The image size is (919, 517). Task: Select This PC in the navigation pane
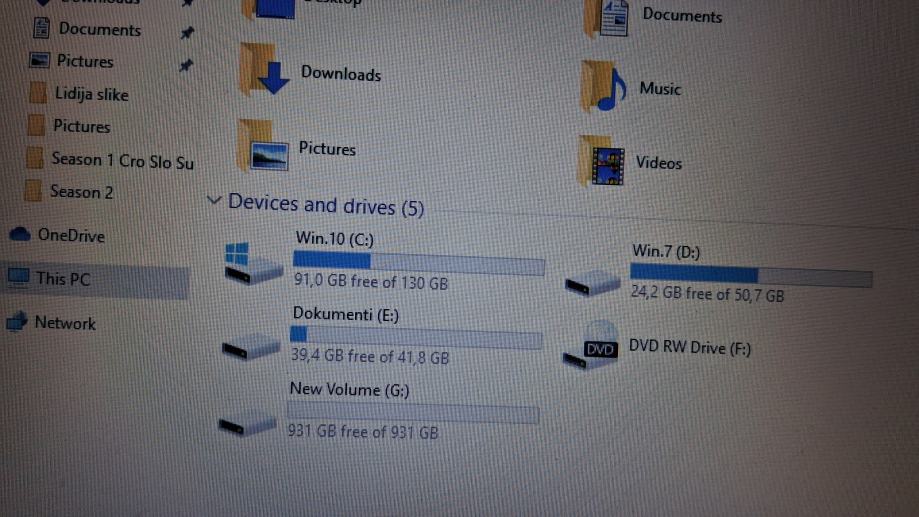[63, 278]
